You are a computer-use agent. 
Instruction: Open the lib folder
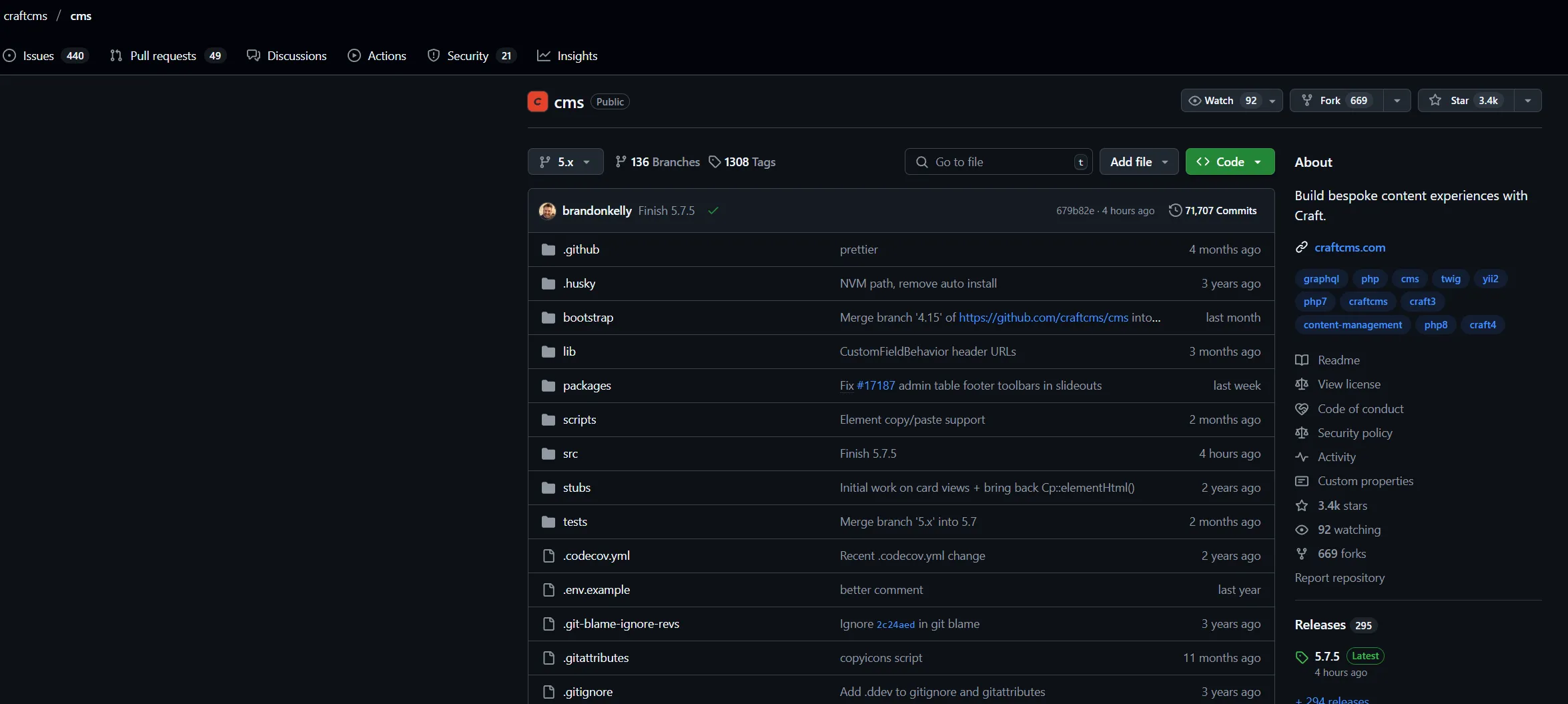(x=569, y=352)
